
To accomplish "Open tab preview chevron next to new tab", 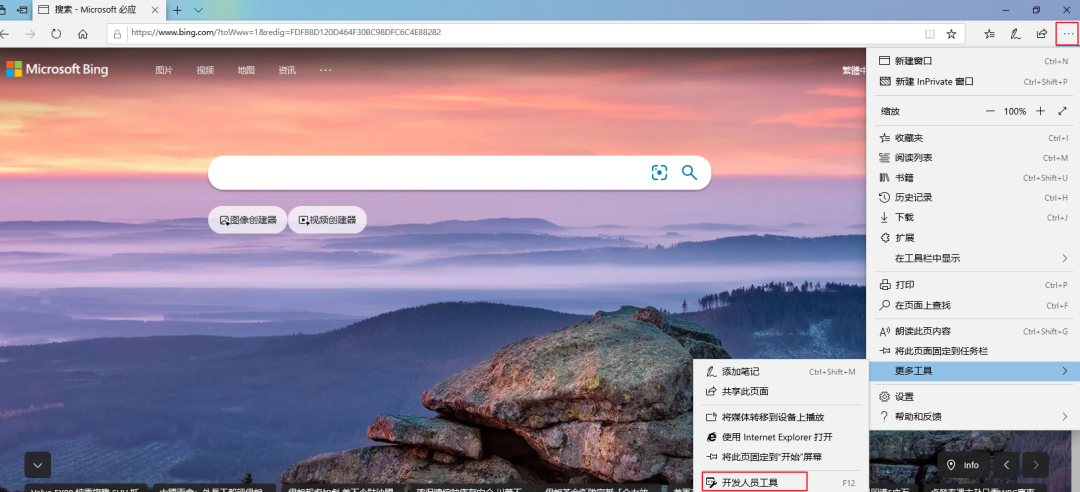I will point(198,10).
